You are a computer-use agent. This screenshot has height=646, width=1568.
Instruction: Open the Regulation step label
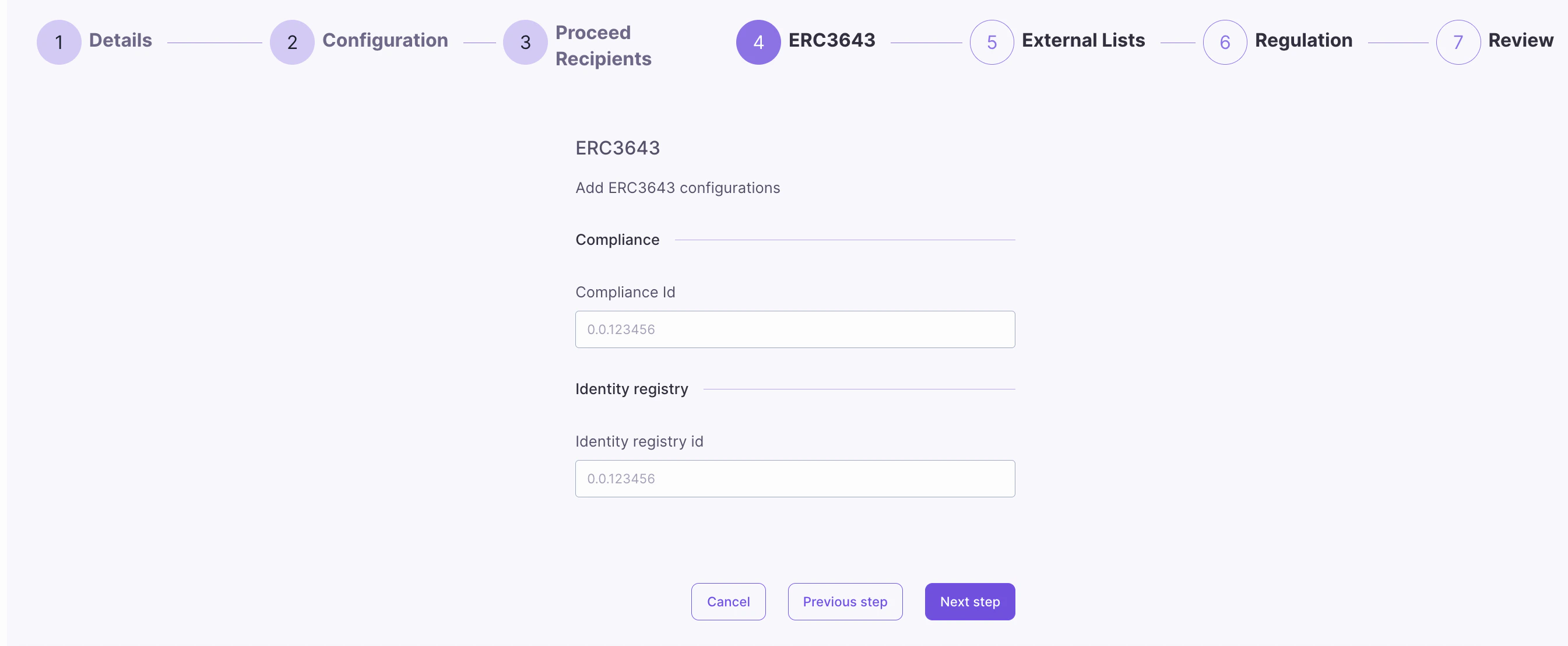(x=1303, y=40)
